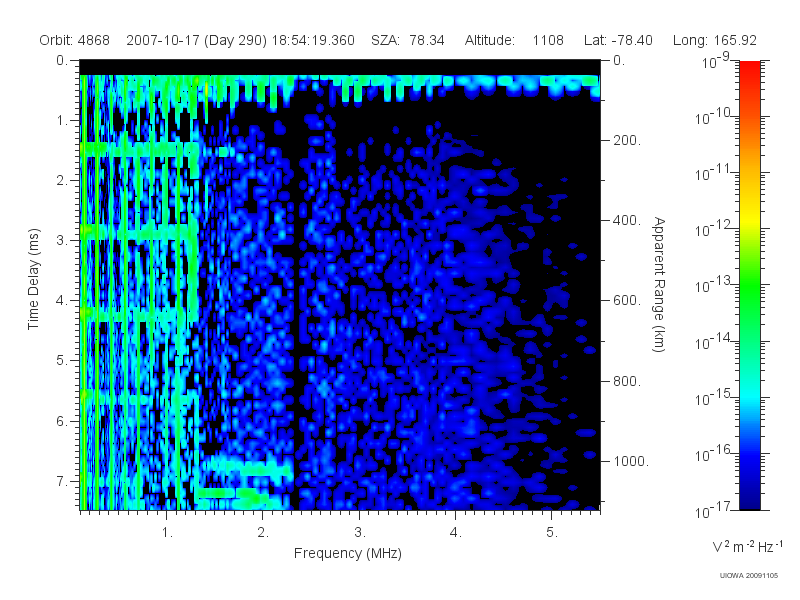Click frequency axis tick label '4.'

click(x=456, y=533)
